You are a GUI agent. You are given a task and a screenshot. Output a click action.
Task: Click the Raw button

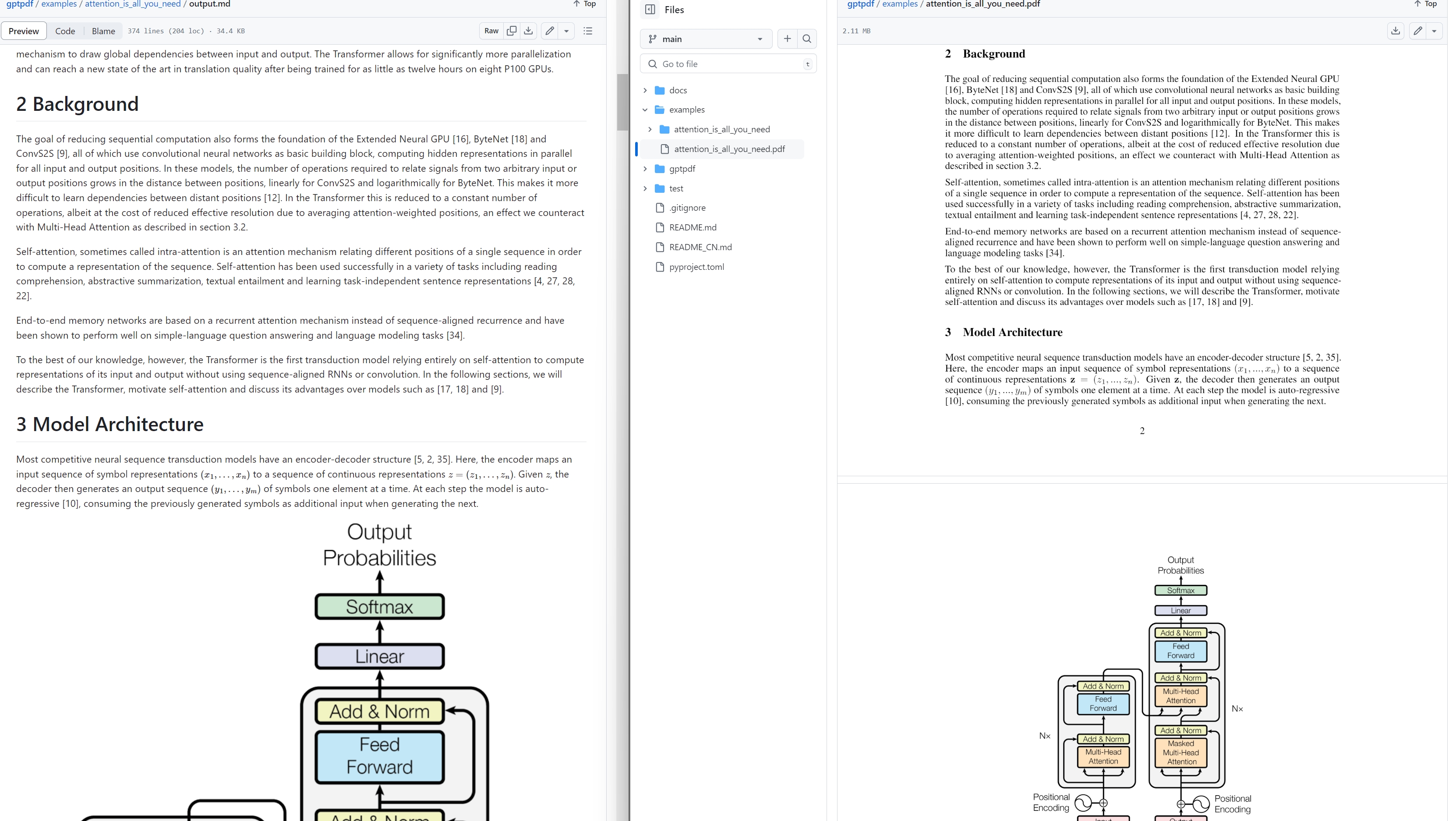pyautogui.click(x=491, y=31)
